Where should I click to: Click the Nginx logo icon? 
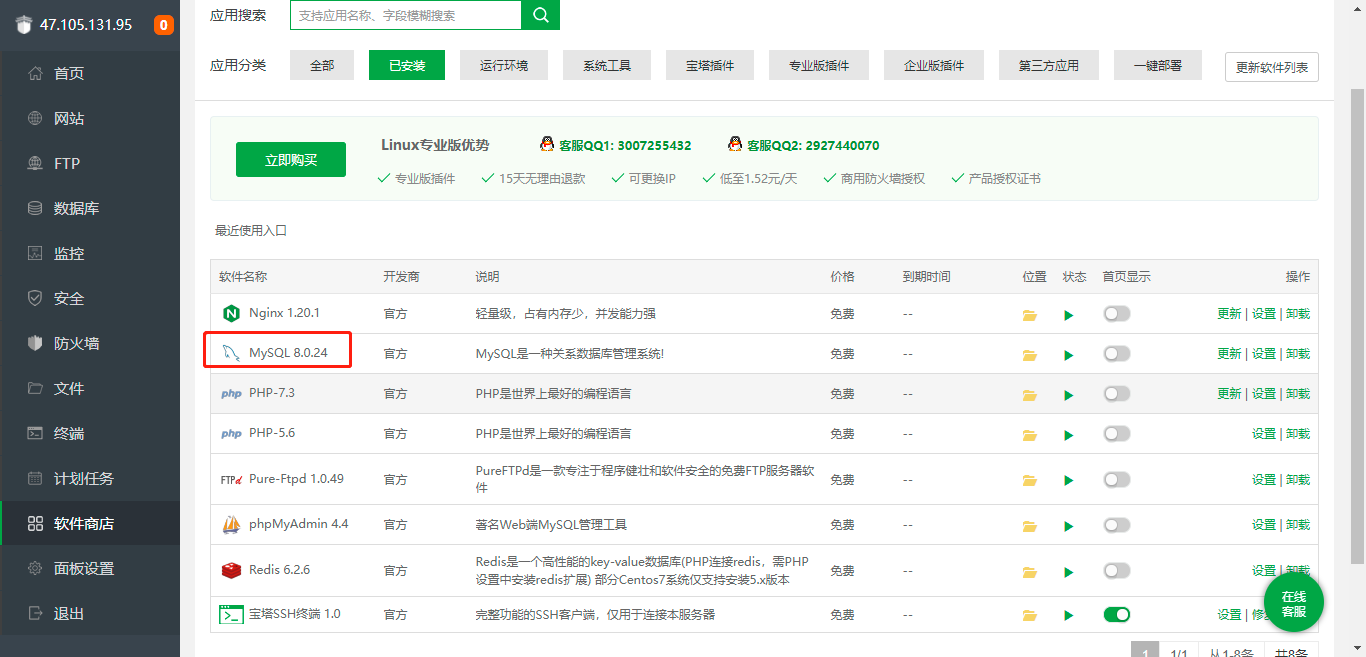click(231, 313)
